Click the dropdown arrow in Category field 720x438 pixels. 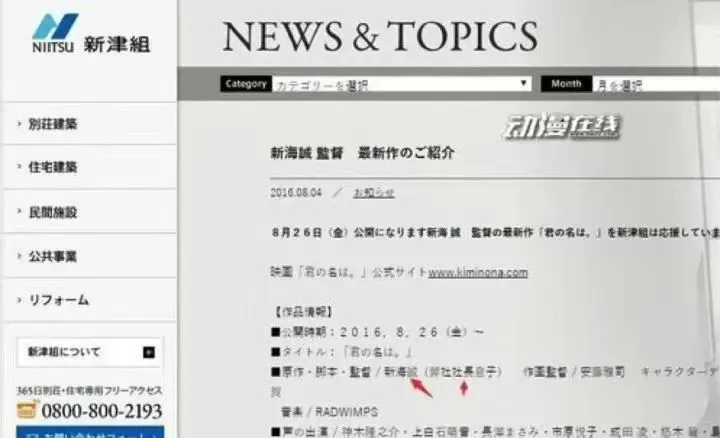523,84
